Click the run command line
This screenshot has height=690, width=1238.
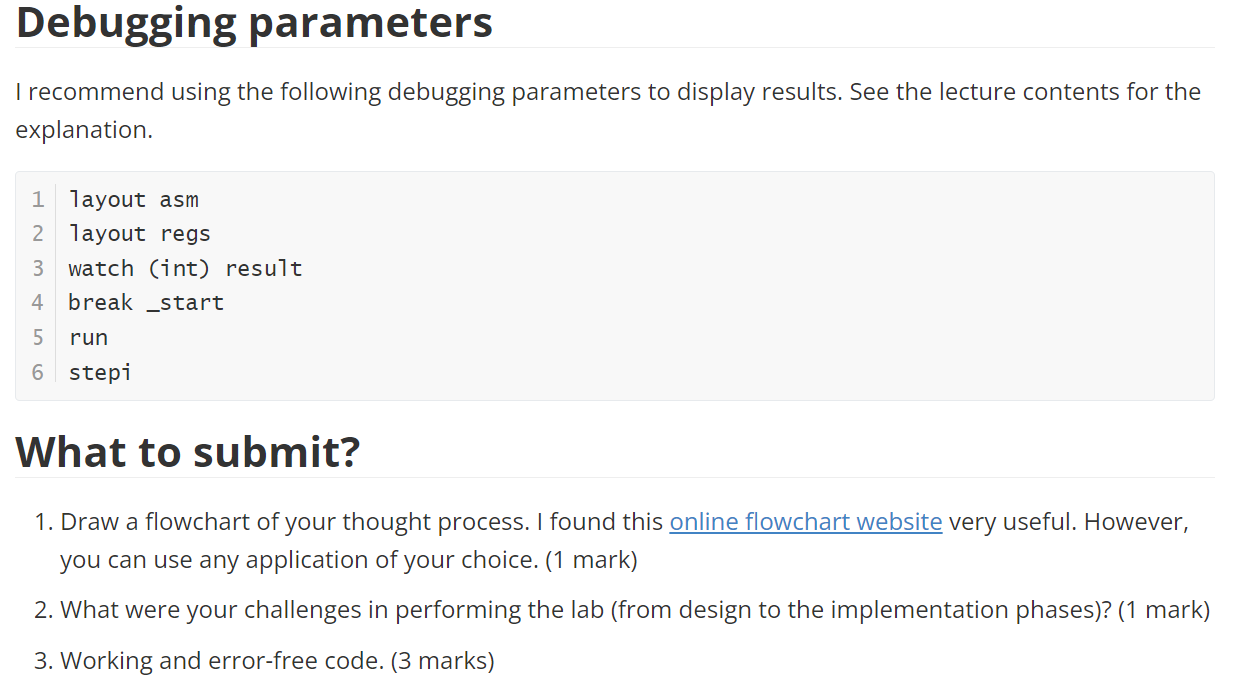tap(88, 338)
